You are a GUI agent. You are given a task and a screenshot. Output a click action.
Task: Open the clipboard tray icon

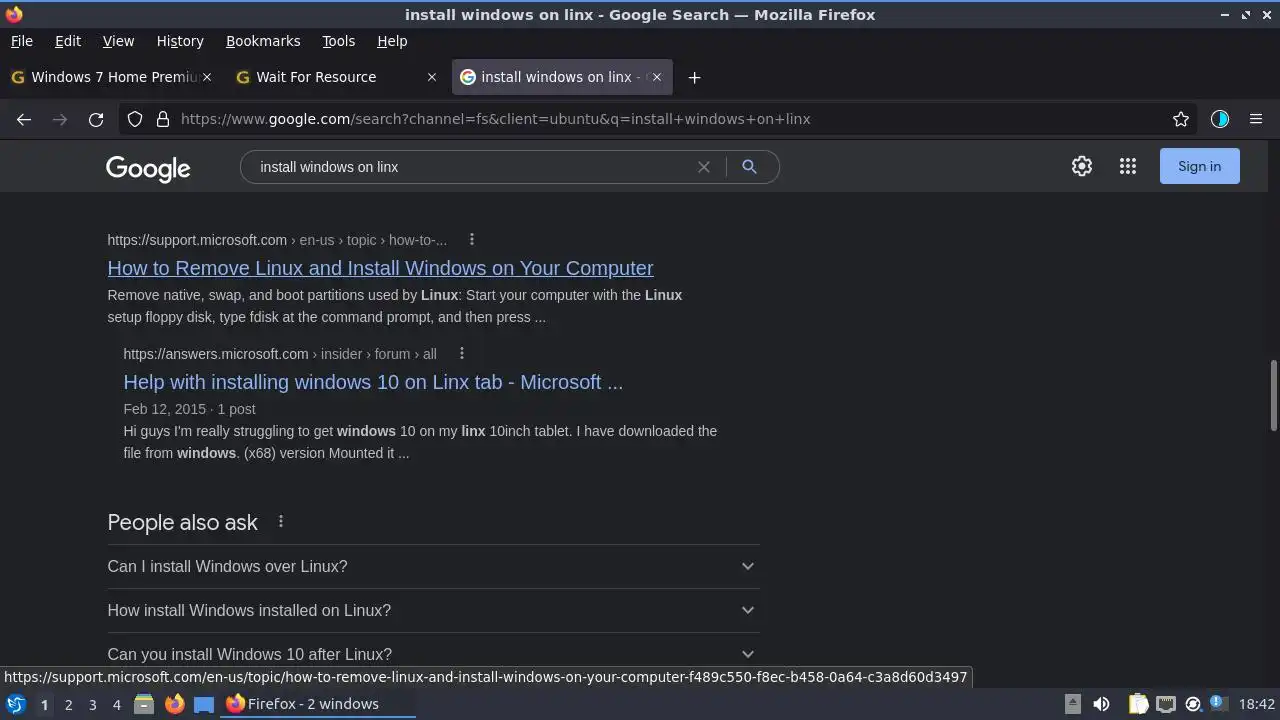[x=1138, y=704]
